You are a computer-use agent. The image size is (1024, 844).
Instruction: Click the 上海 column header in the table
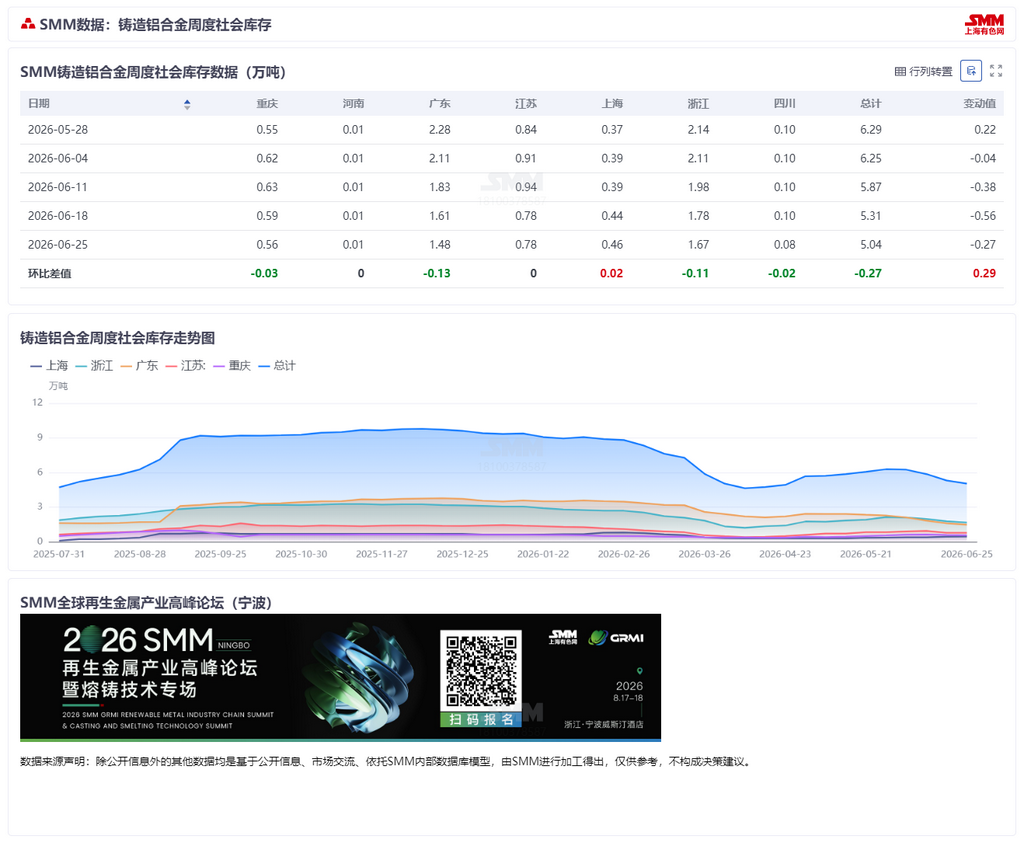pyautogui.click(x=612, y=103)
